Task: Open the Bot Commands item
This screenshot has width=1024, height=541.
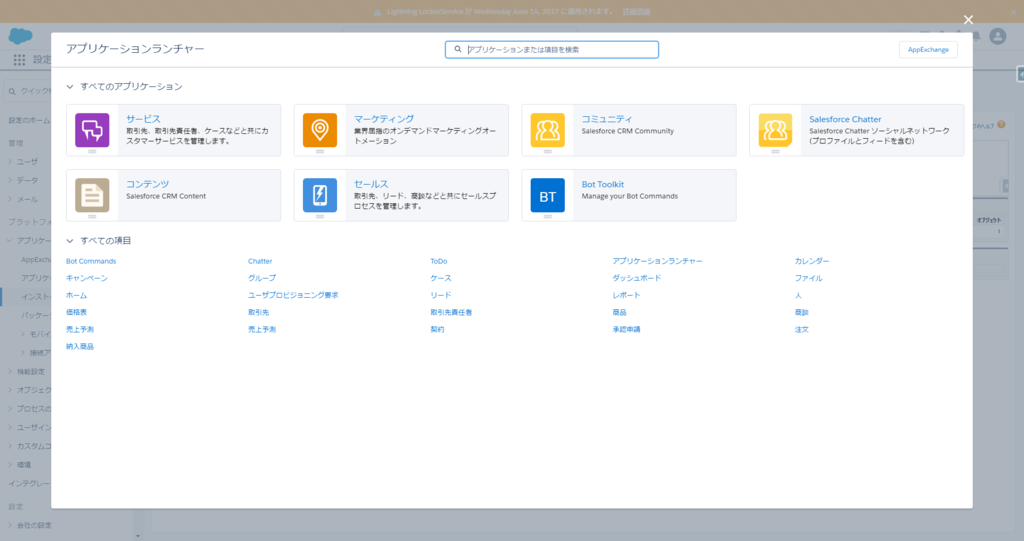Action: tap(91, 261)
